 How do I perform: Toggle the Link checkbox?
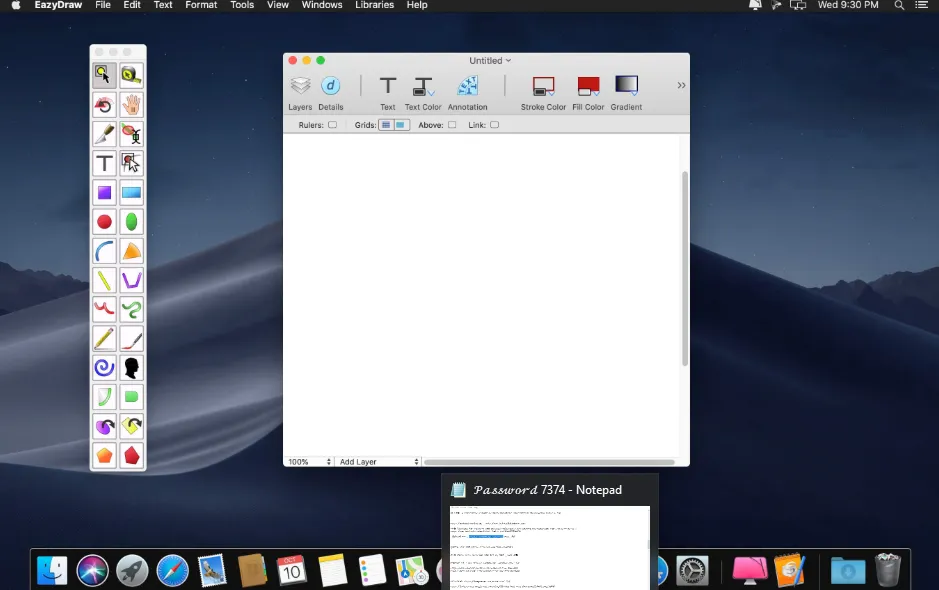(494, 125)
